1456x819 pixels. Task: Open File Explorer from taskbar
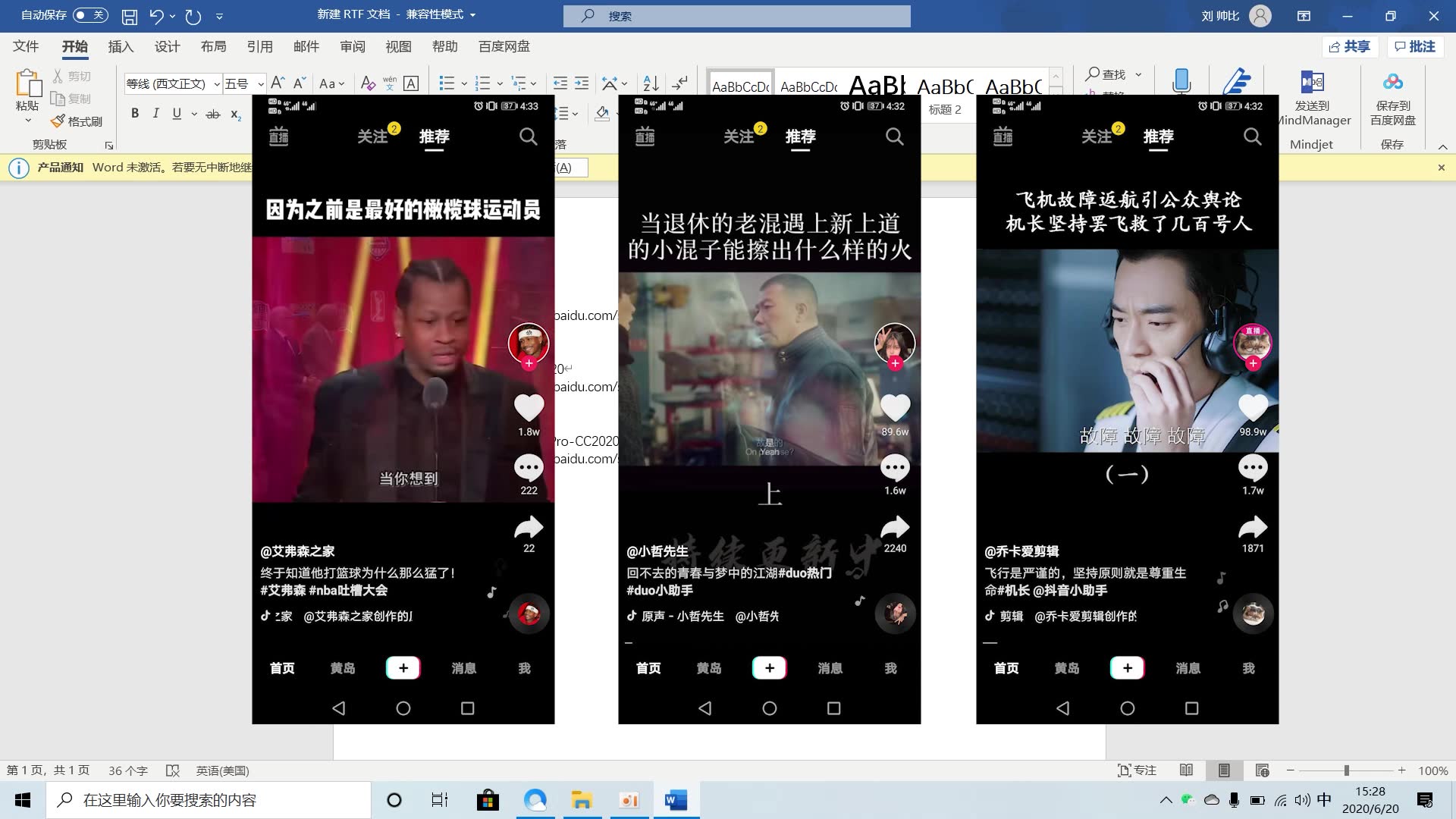pos(582,800)
